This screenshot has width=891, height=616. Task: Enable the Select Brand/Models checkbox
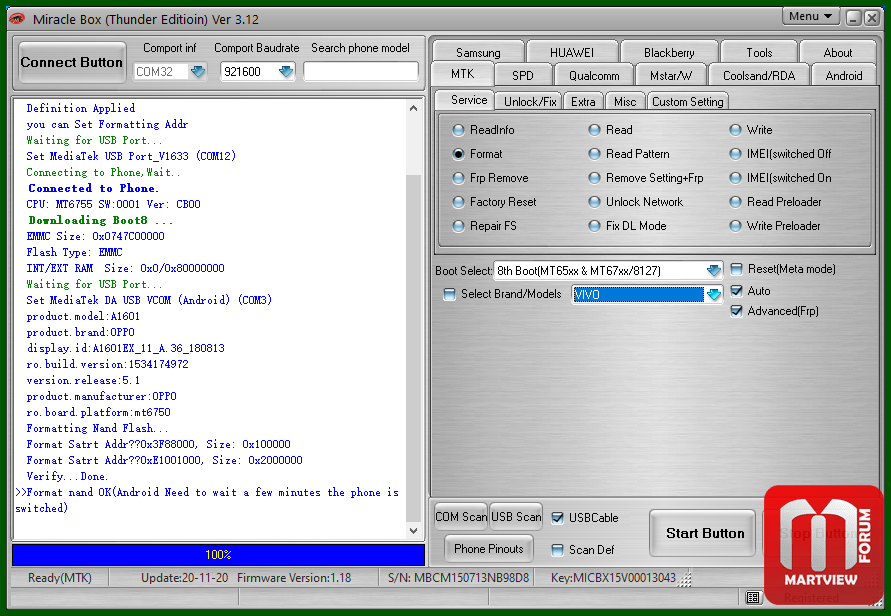pyautogui.click(x=449, y=294)
